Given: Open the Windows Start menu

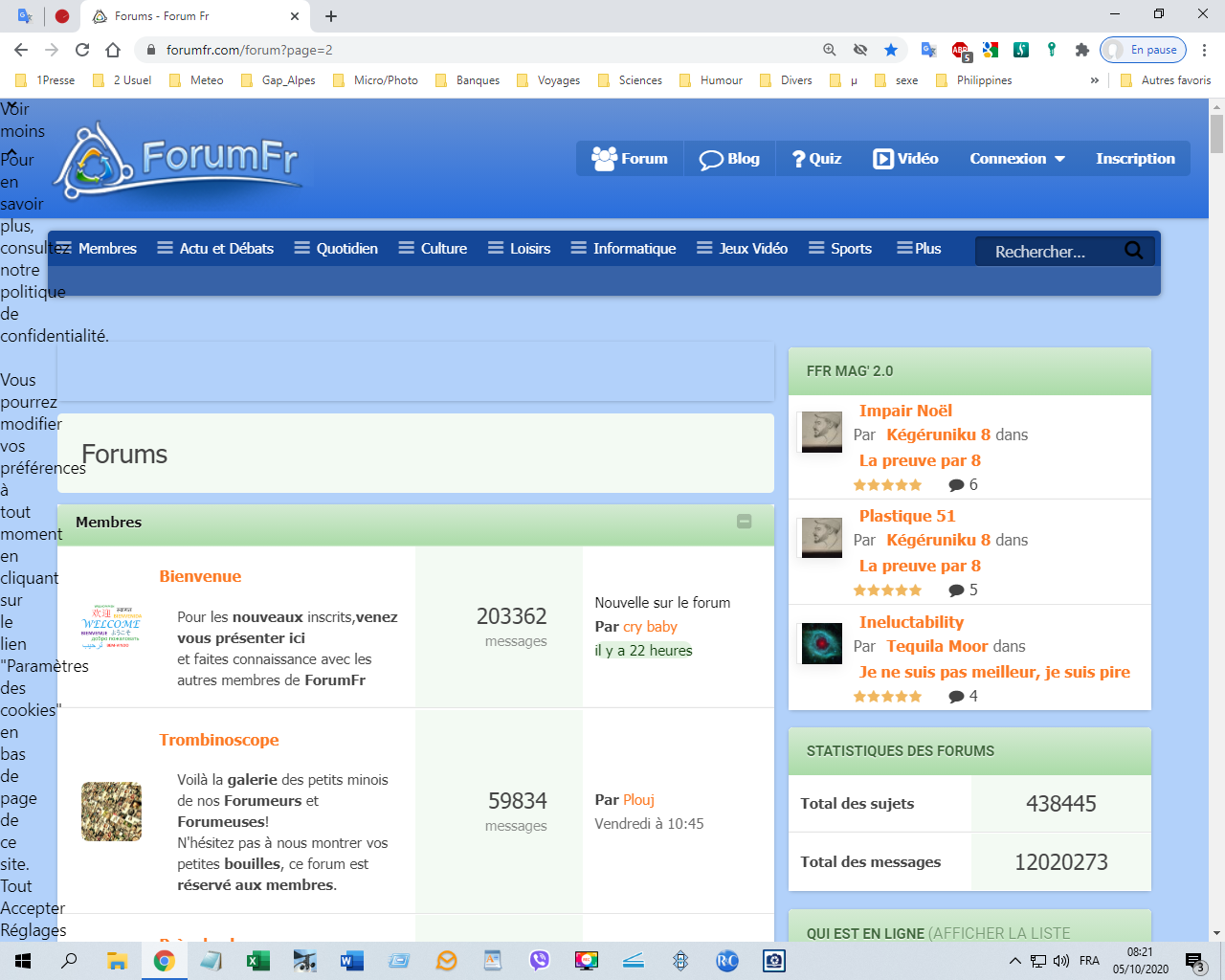Looking at the screenshot, I should pyautogui.click(x=23, y=961).
